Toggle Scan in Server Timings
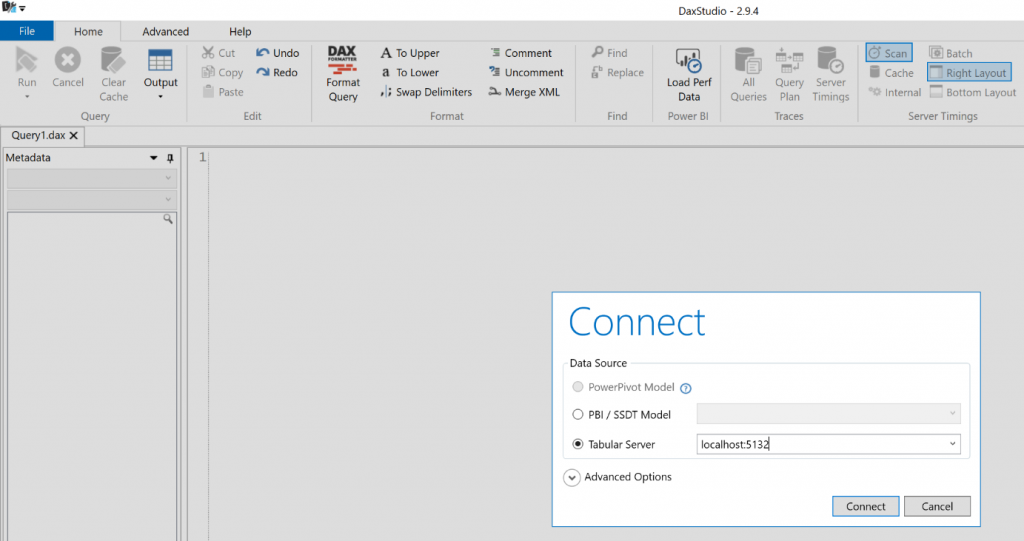Screen dimensions: 1024x541 [x=889, y=53]
